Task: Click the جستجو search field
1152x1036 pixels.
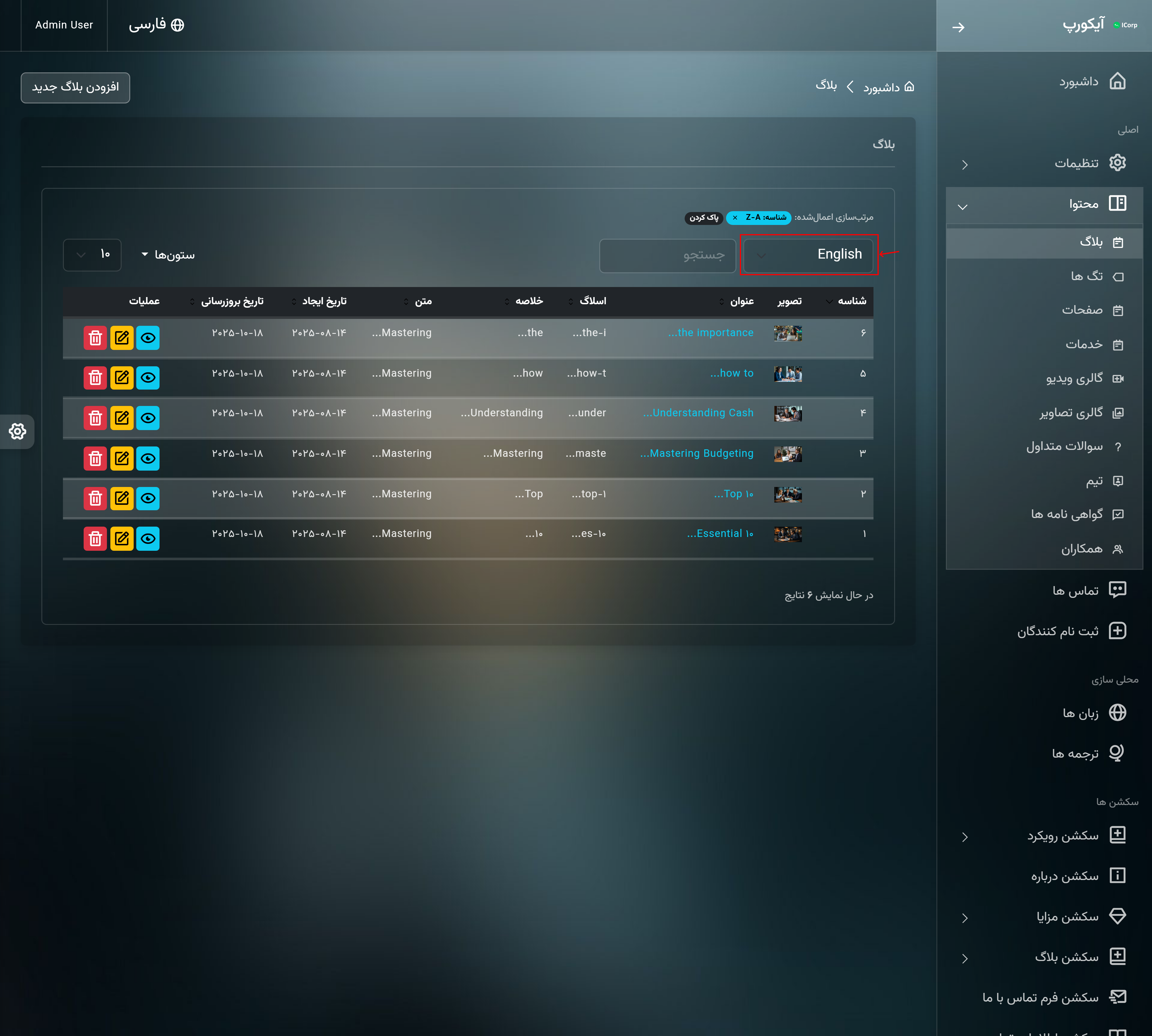Action: coord(667,255)
